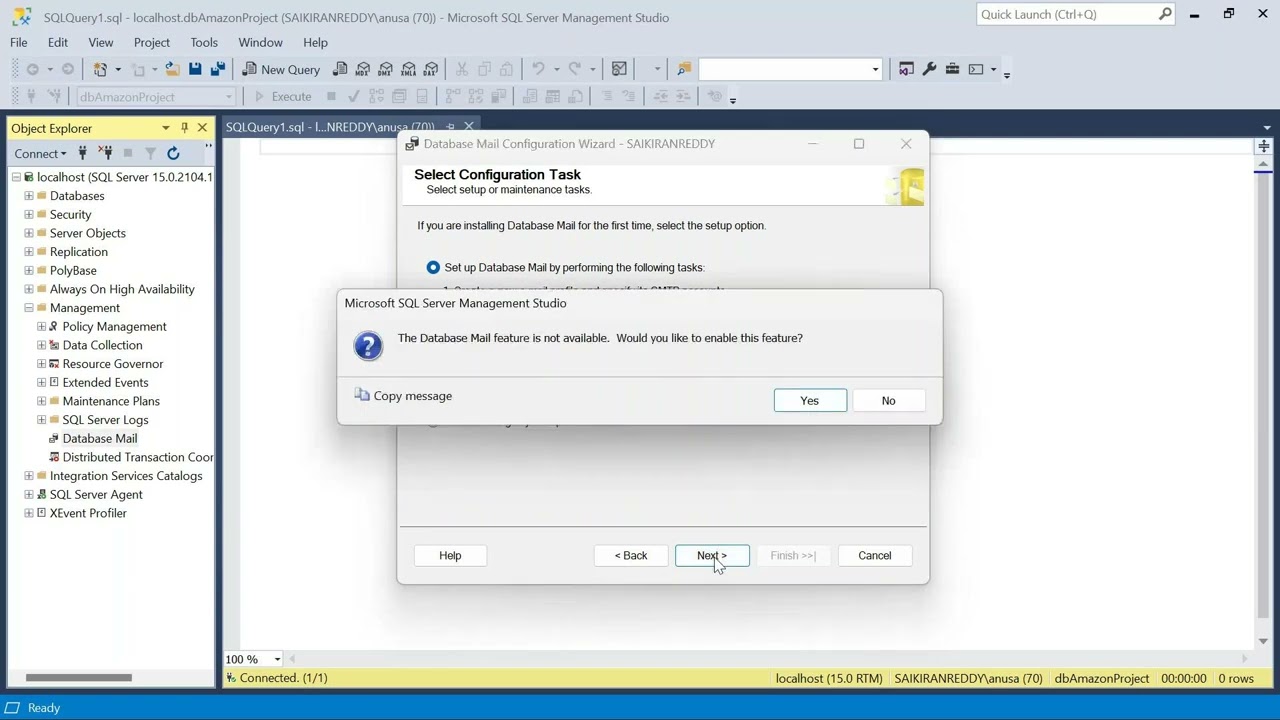Click the Copy message icon in the dialog
This screenshot has width=1280, height=720.
coord(362,396)
